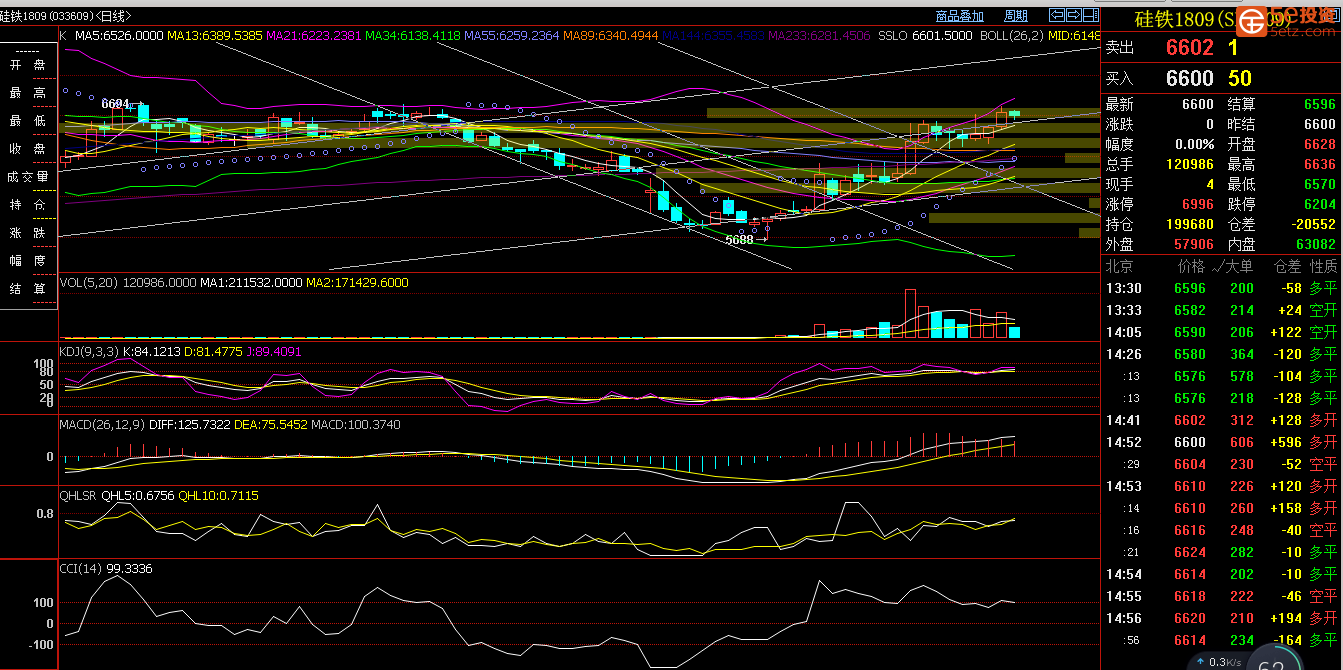Image resolution: width=1343 pixels, height=670 pixels.
Task: Toggle the split-panel layout icon
Action: click(1091, 15)
